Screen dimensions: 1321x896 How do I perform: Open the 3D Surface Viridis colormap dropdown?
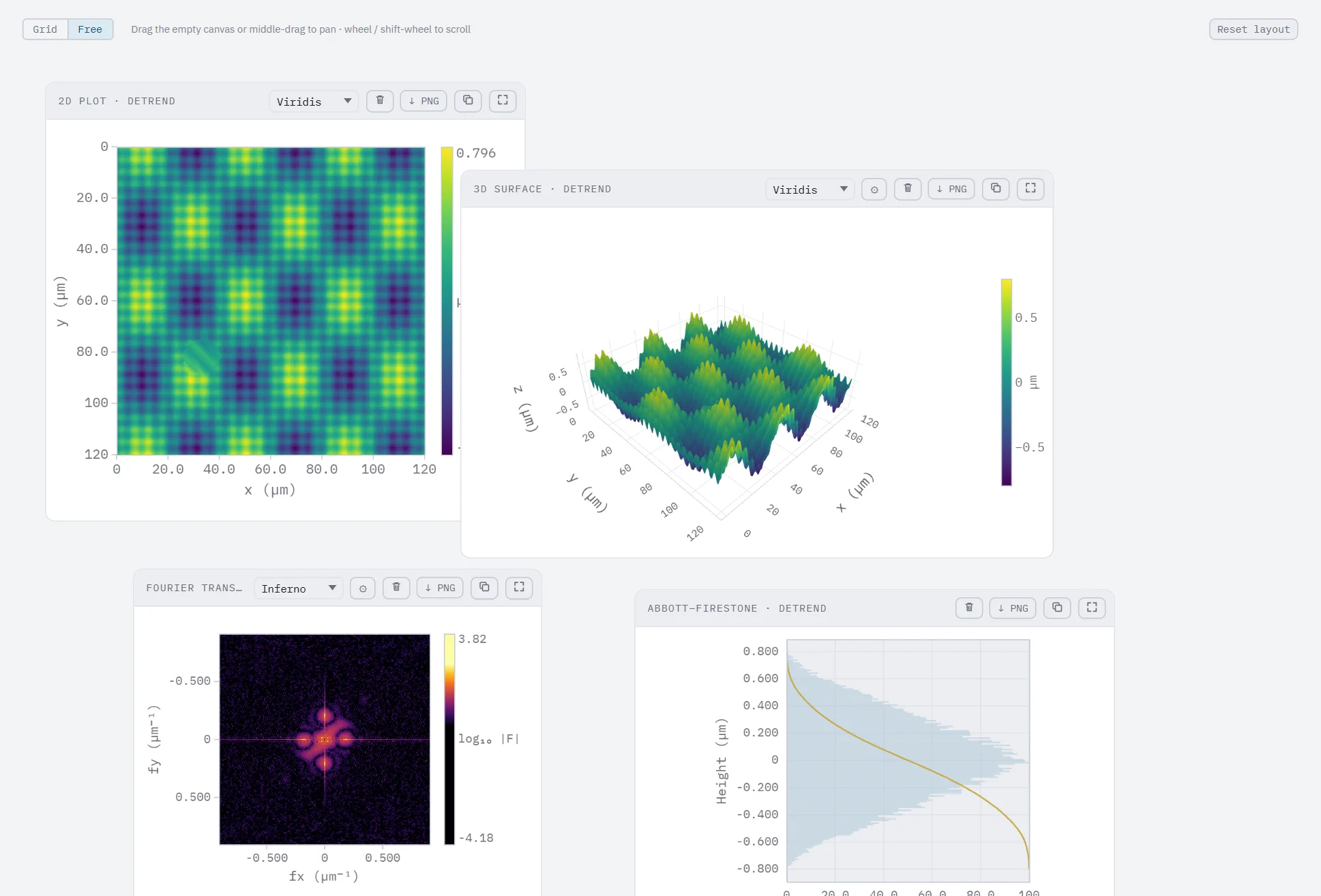(810, 189)
